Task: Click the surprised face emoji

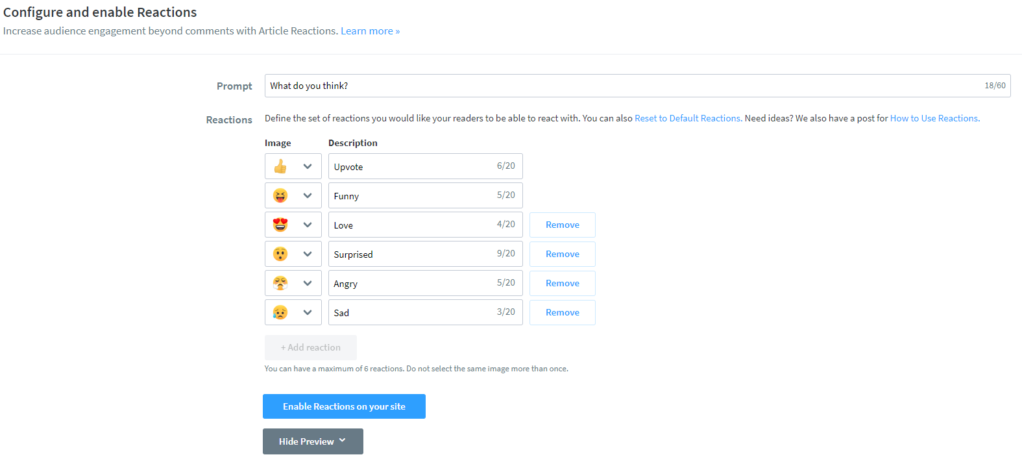Action: [x=280, y=254]
